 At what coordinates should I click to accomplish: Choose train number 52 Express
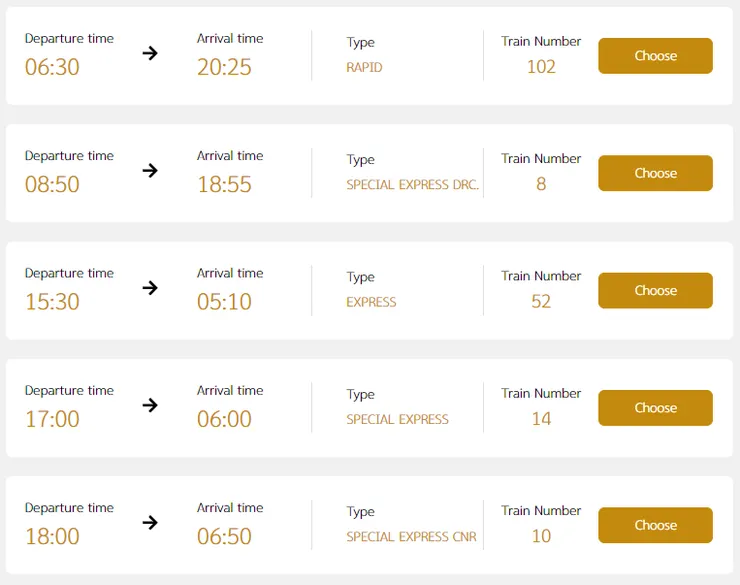[x=655, y=291]
